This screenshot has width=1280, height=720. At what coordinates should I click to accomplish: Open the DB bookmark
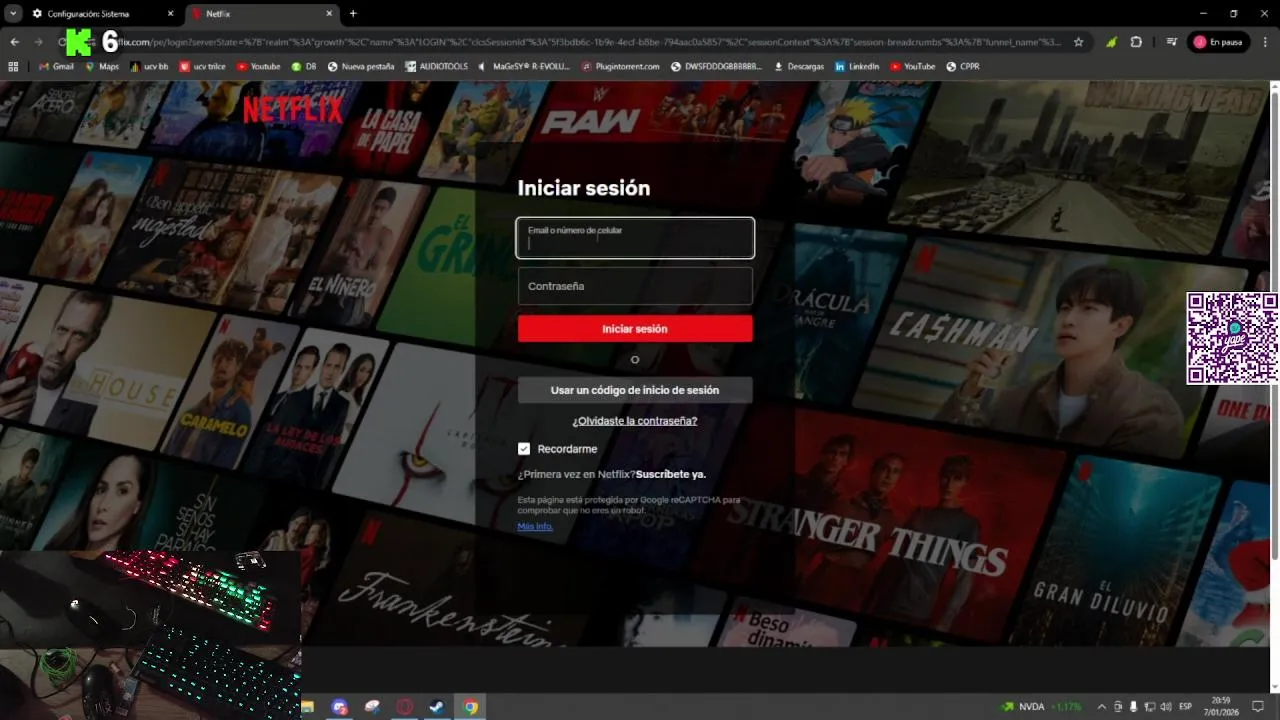[304, 67]
